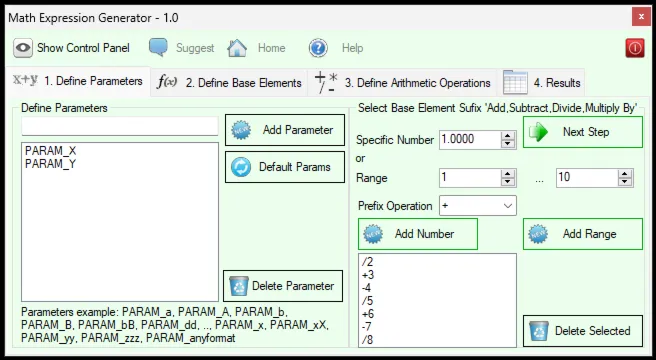Click the Home label in the toolbar
Image resolution: width=656 pixels, height=360 pixels.
(x=272, y=48)
